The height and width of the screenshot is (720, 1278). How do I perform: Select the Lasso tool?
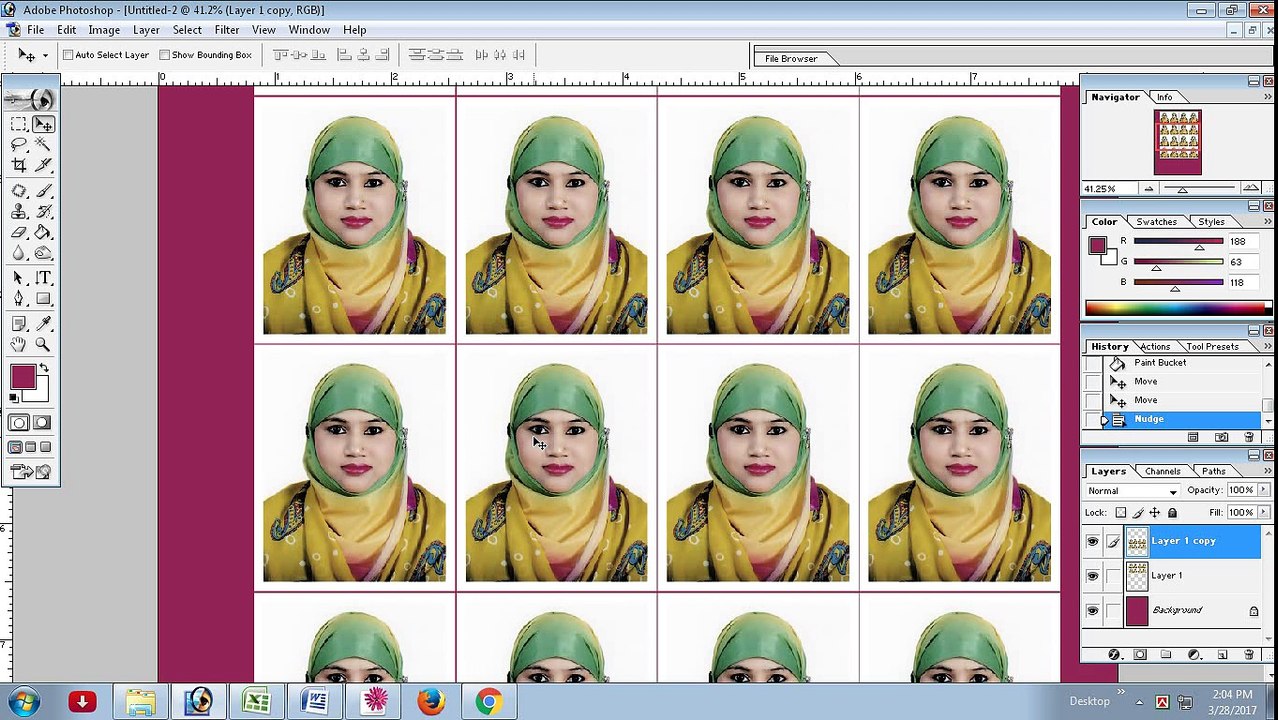coord(19,144)
